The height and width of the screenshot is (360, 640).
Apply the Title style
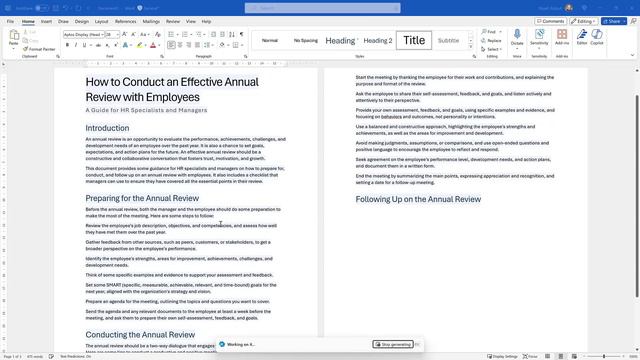414,40
